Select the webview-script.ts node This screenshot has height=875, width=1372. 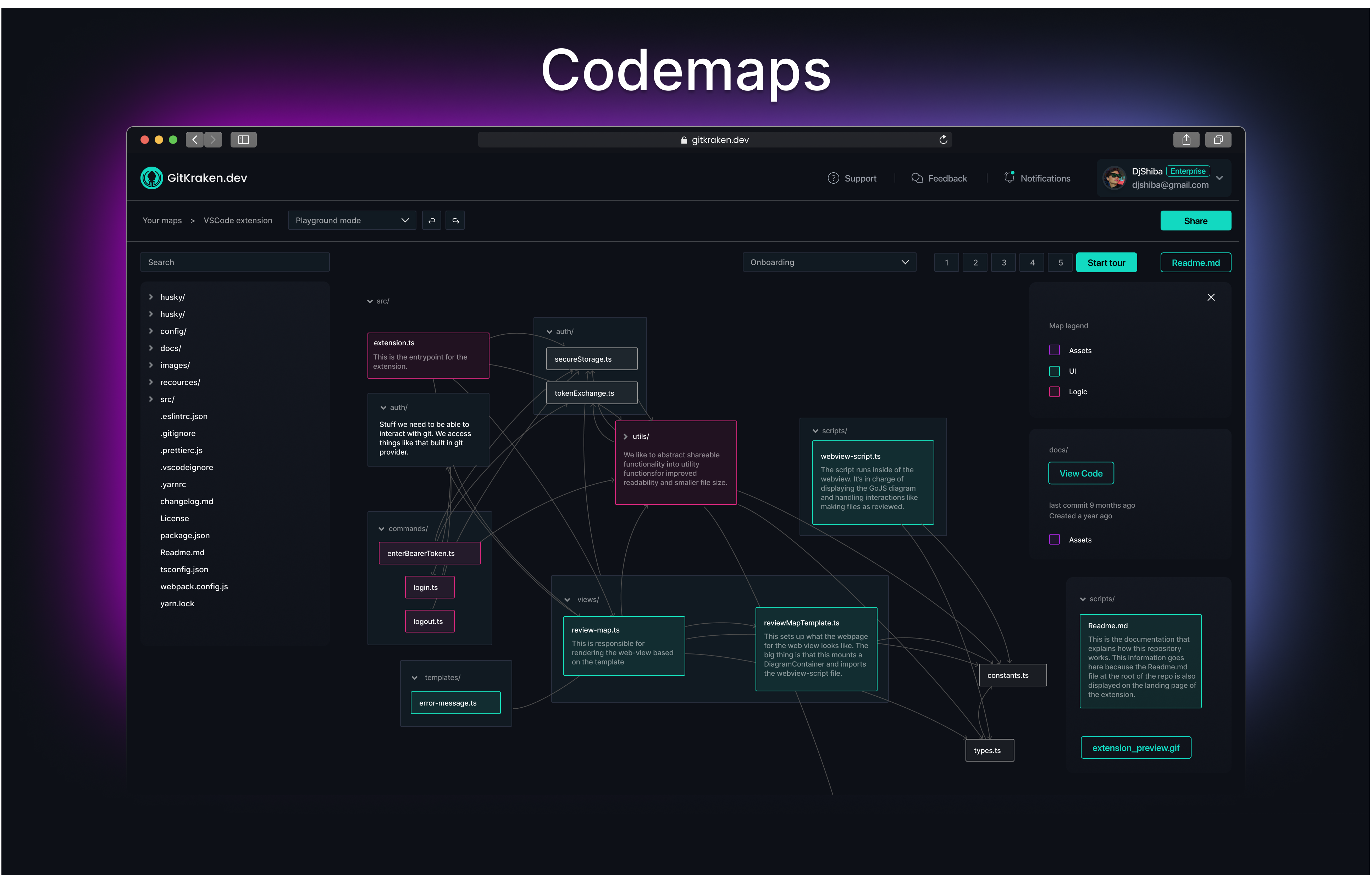pyautogui.click(x=873, y=483)
